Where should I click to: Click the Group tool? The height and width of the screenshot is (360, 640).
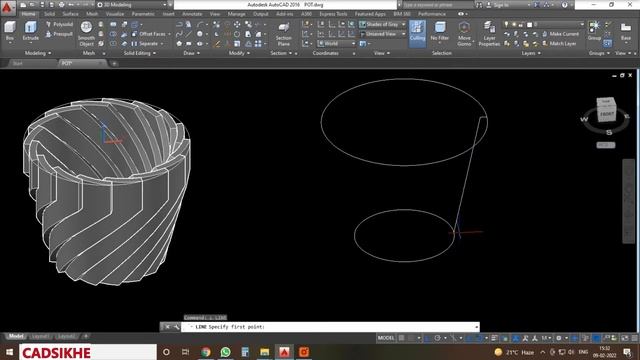594,31
